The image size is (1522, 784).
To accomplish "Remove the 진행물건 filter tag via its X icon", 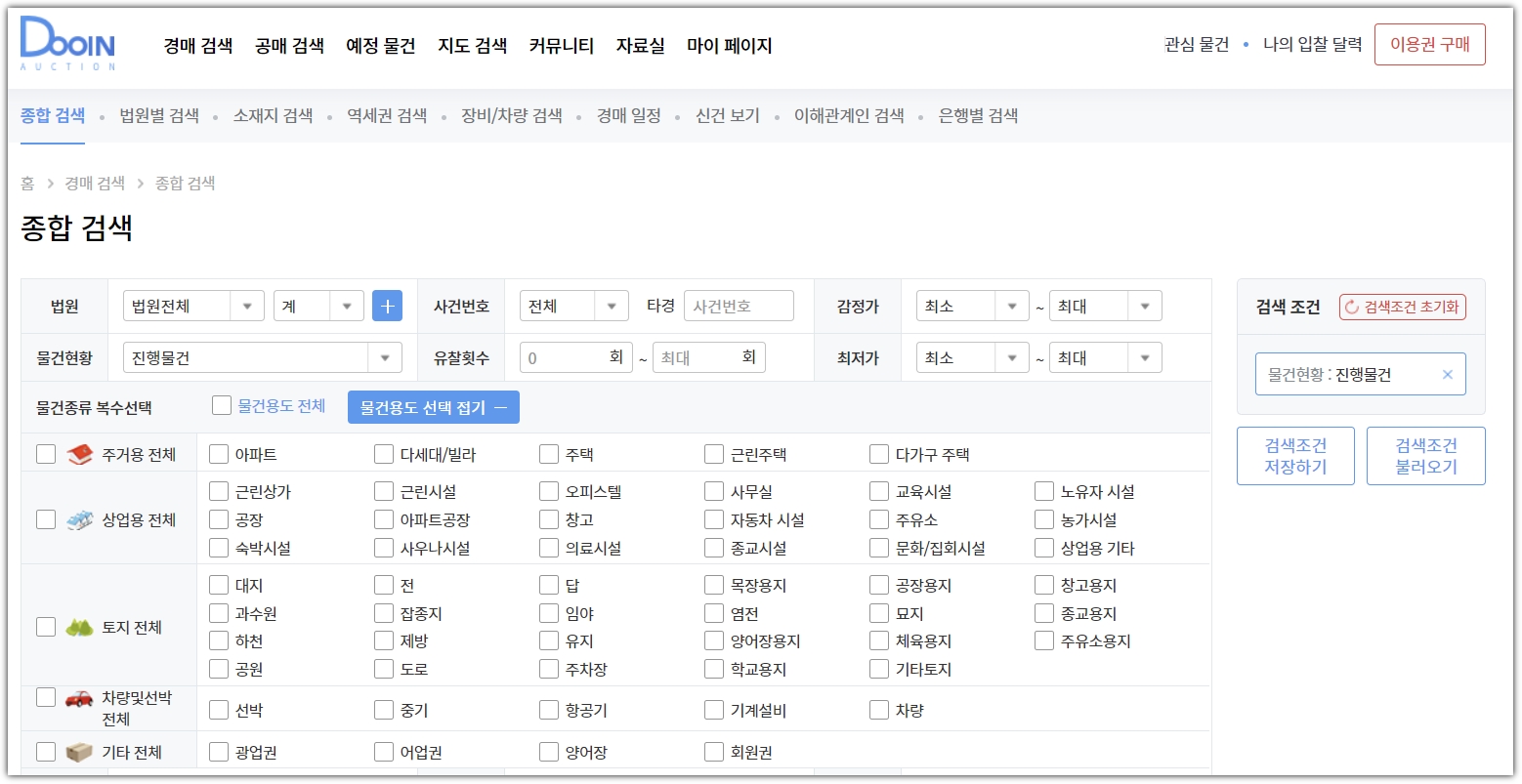I will [x=1446, y=374].
